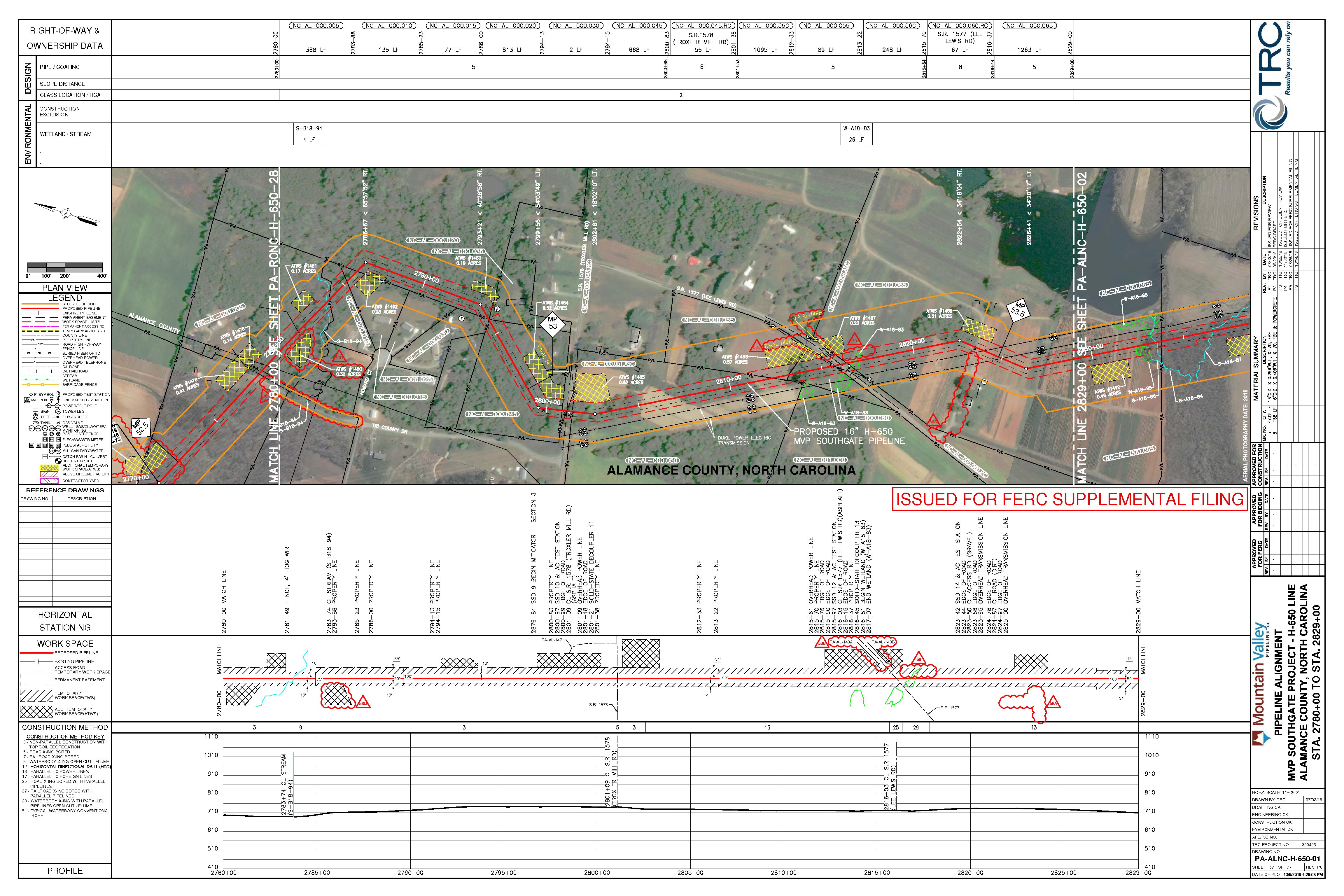1344x896 pixels.
Task: Click drawing number PA-ALNC-H-650-01 in title block
Action: [x=1287, y=858]
